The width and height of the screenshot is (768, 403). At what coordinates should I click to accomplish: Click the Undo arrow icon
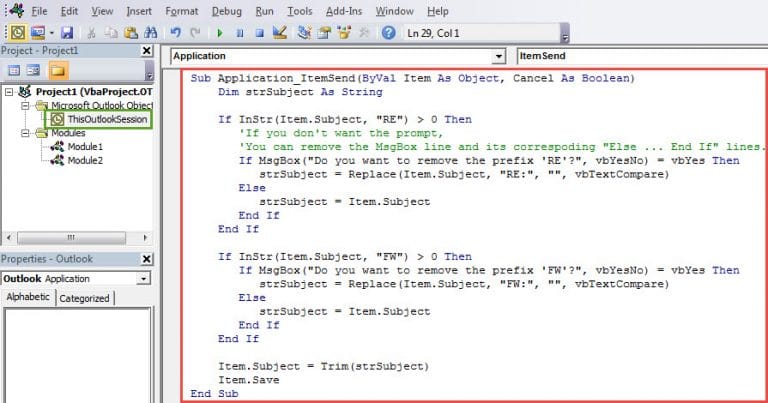coord(175,33)
